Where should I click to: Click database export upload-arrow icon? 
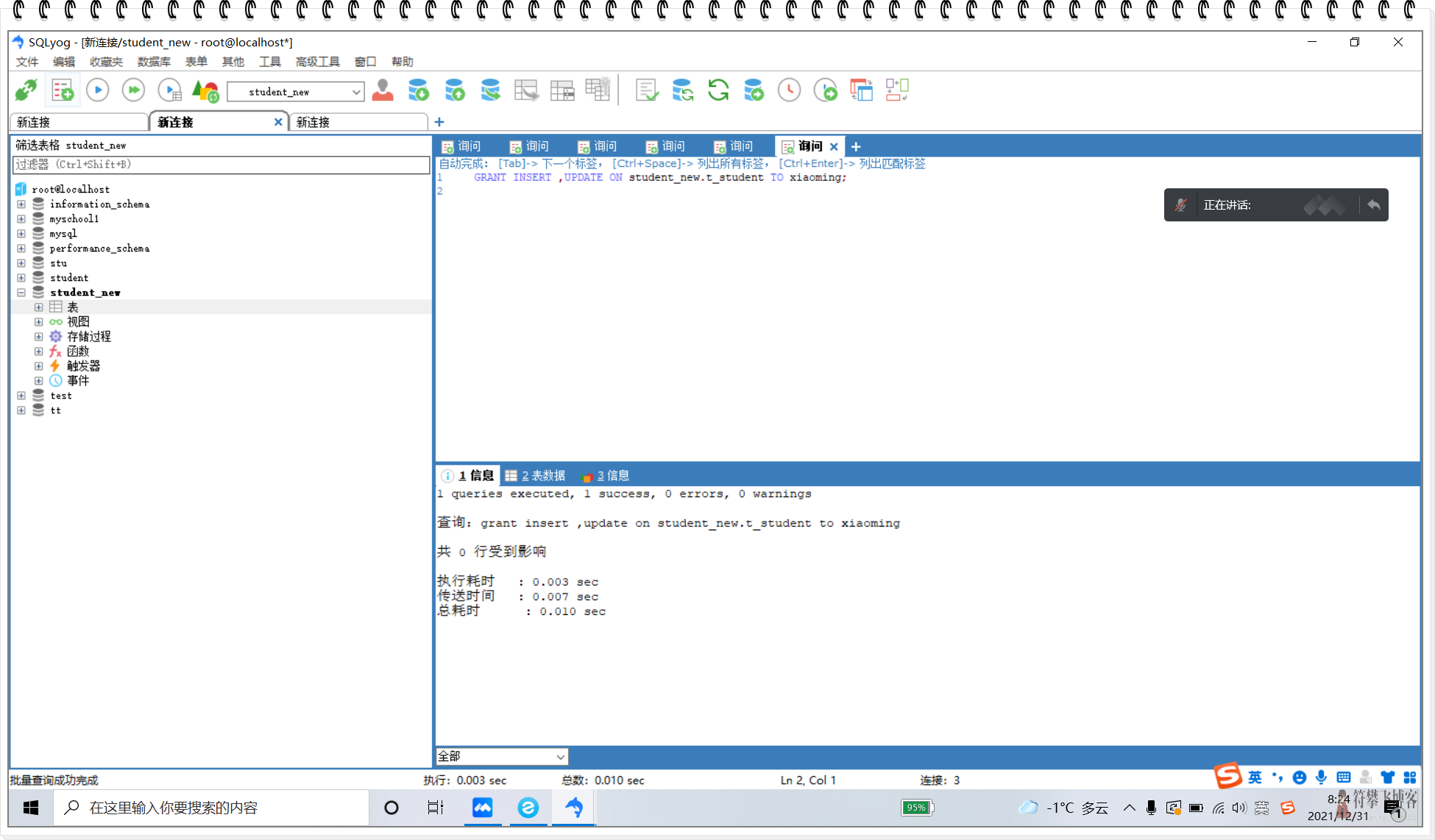pyautogui.click(x=454, y=90)
